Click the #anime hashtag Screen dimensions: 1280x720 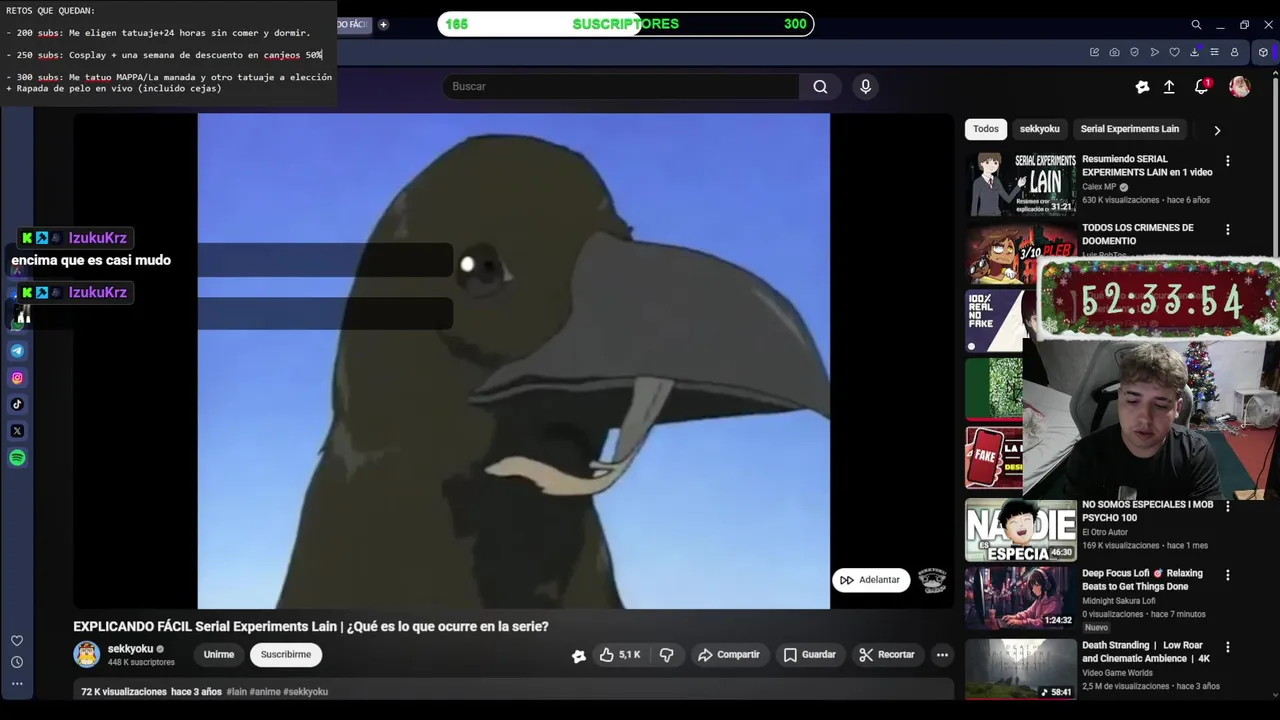click(265, 692)
